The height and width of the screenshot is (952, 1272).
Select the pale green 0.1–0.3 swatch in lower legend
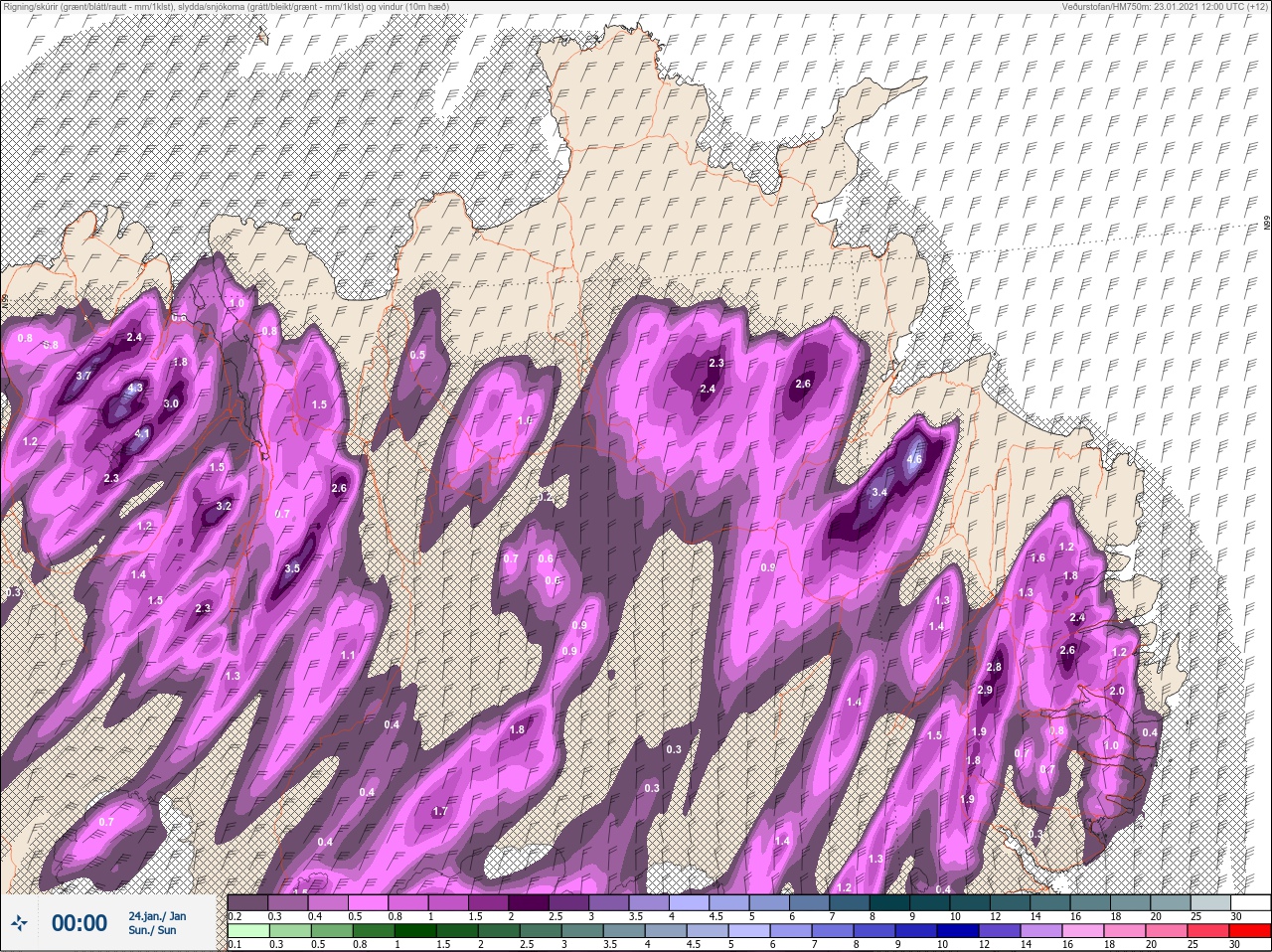(248, 930)
